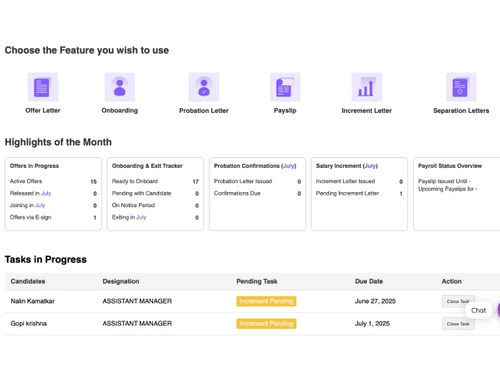
Task: Select candidate name Gopi krishna
Action: 28,324
